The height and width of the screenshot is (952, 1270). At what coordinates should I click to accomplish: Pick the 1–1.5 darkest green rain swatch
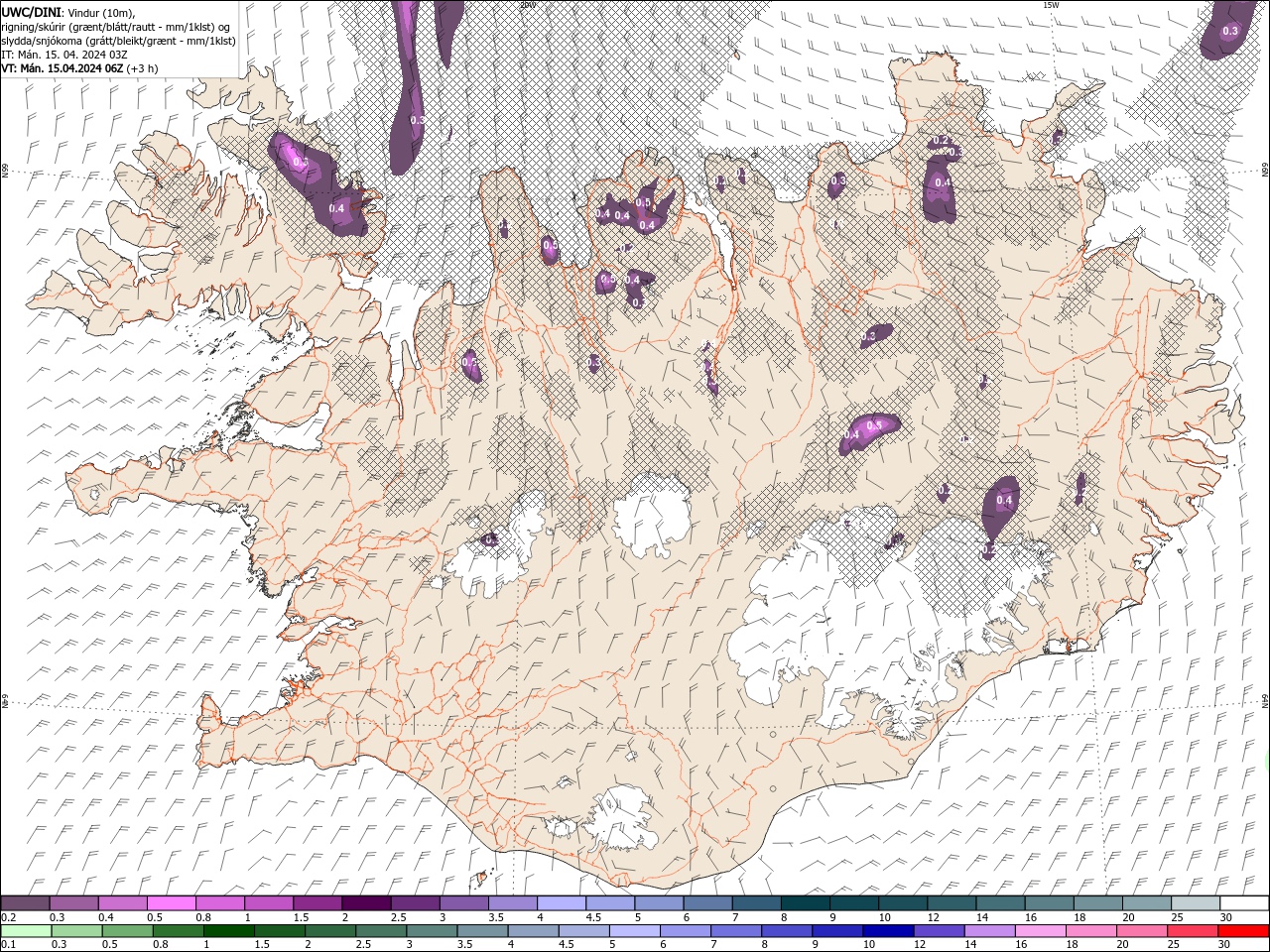228,931
